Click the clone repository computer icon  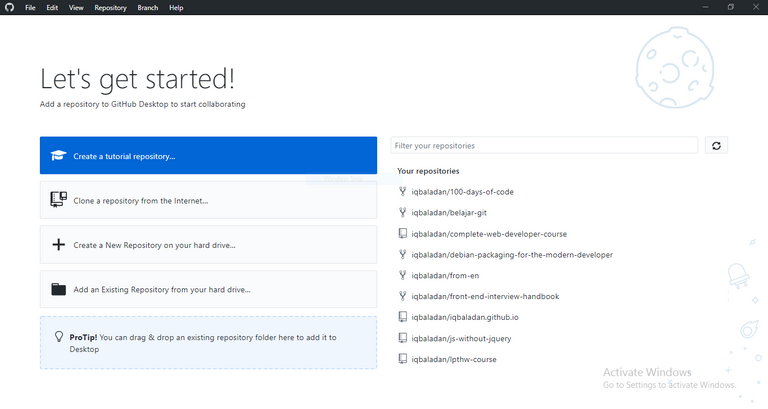pos(58,199)
